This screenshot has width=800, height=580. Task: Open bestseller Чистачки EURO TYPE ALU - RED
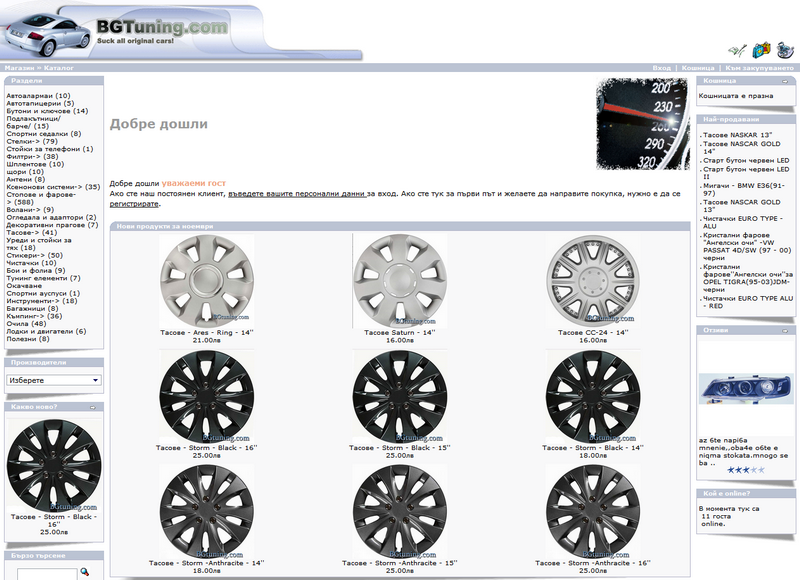pyautogui.click(x=748, y=302)
